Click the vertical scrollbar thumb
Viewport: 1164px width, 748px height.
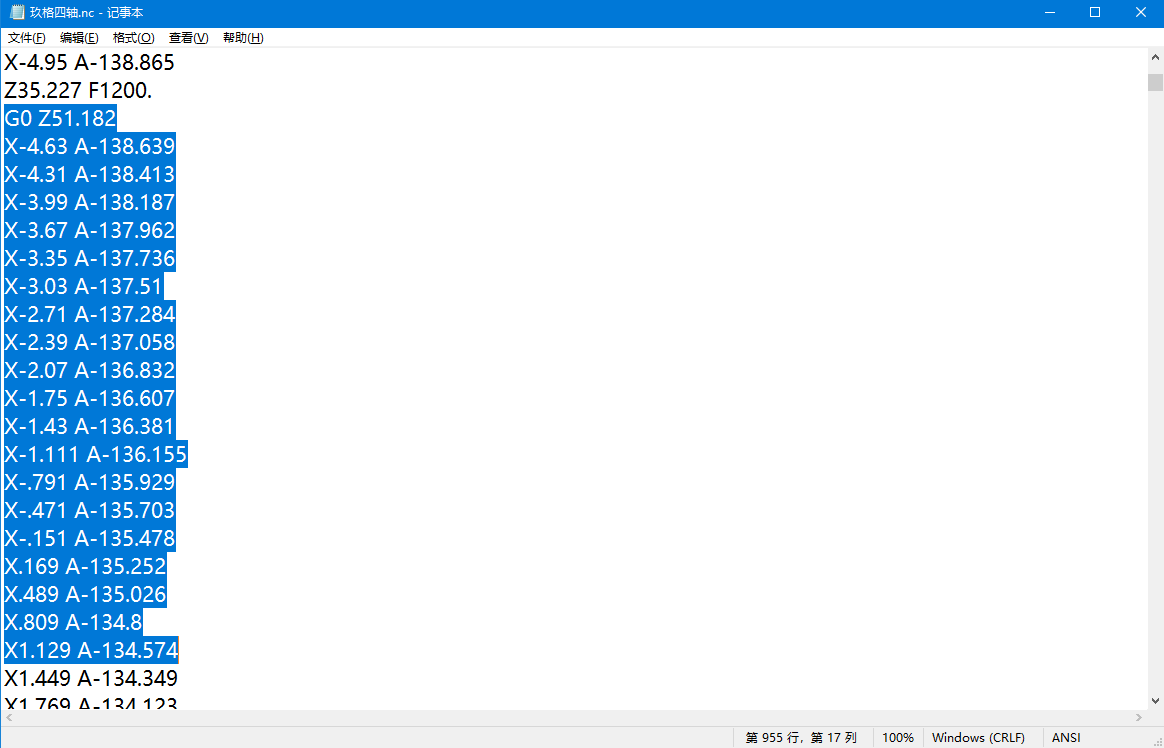(x=1156, y=82)
